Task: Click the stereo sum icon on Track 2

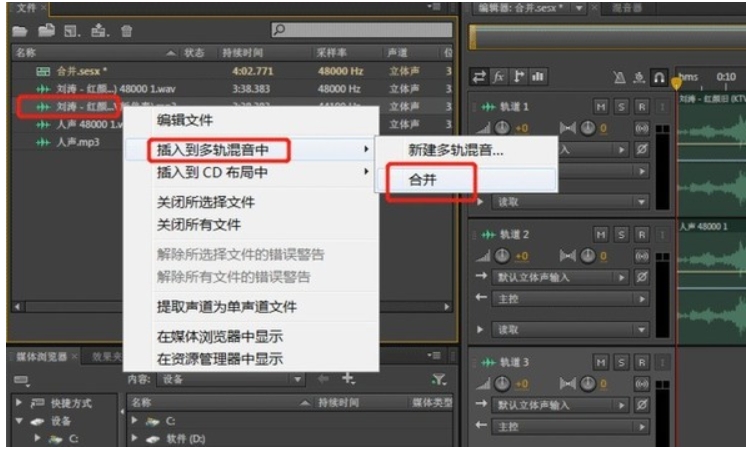Action: click(641, 256)
